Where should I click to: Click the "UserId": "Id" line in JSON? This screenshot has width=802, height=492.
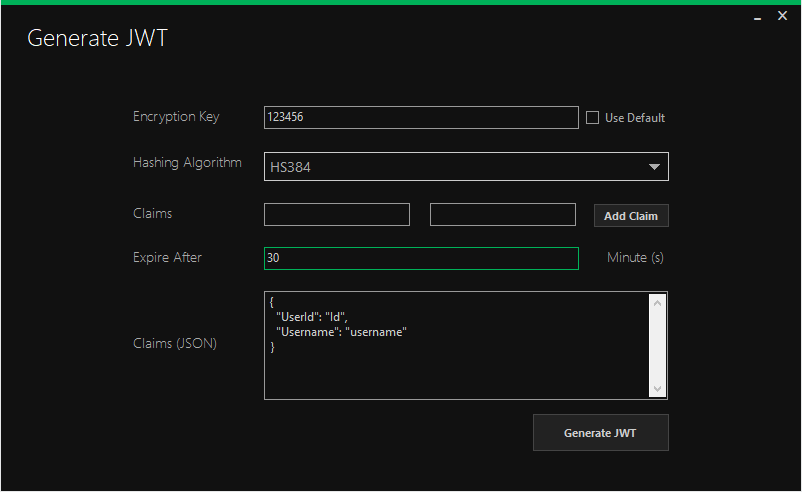(x=311, y=317)
